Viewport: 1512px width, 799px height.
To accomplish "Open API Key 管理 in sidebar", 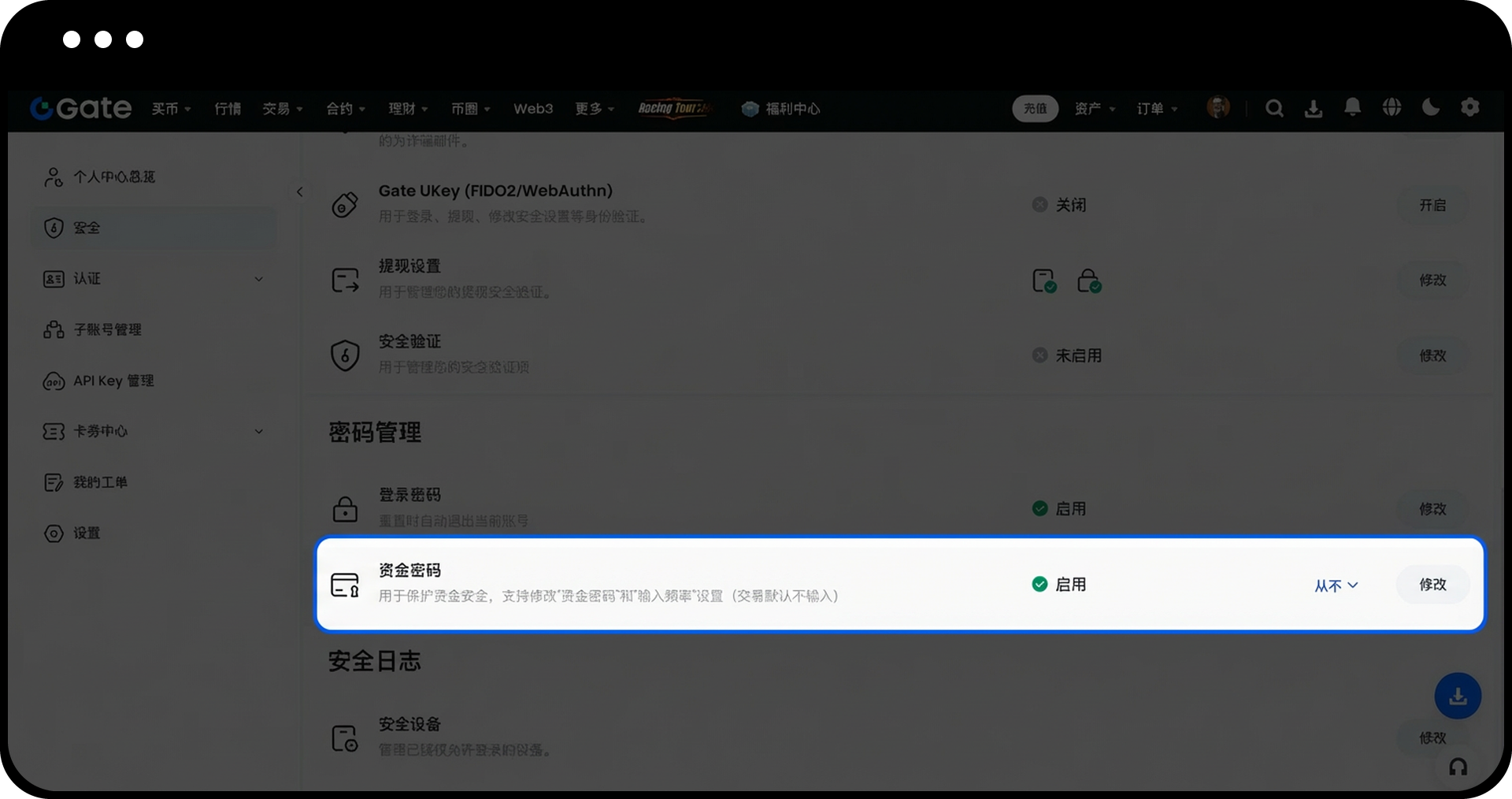I will pyautogui.click(x=113, y=381).
